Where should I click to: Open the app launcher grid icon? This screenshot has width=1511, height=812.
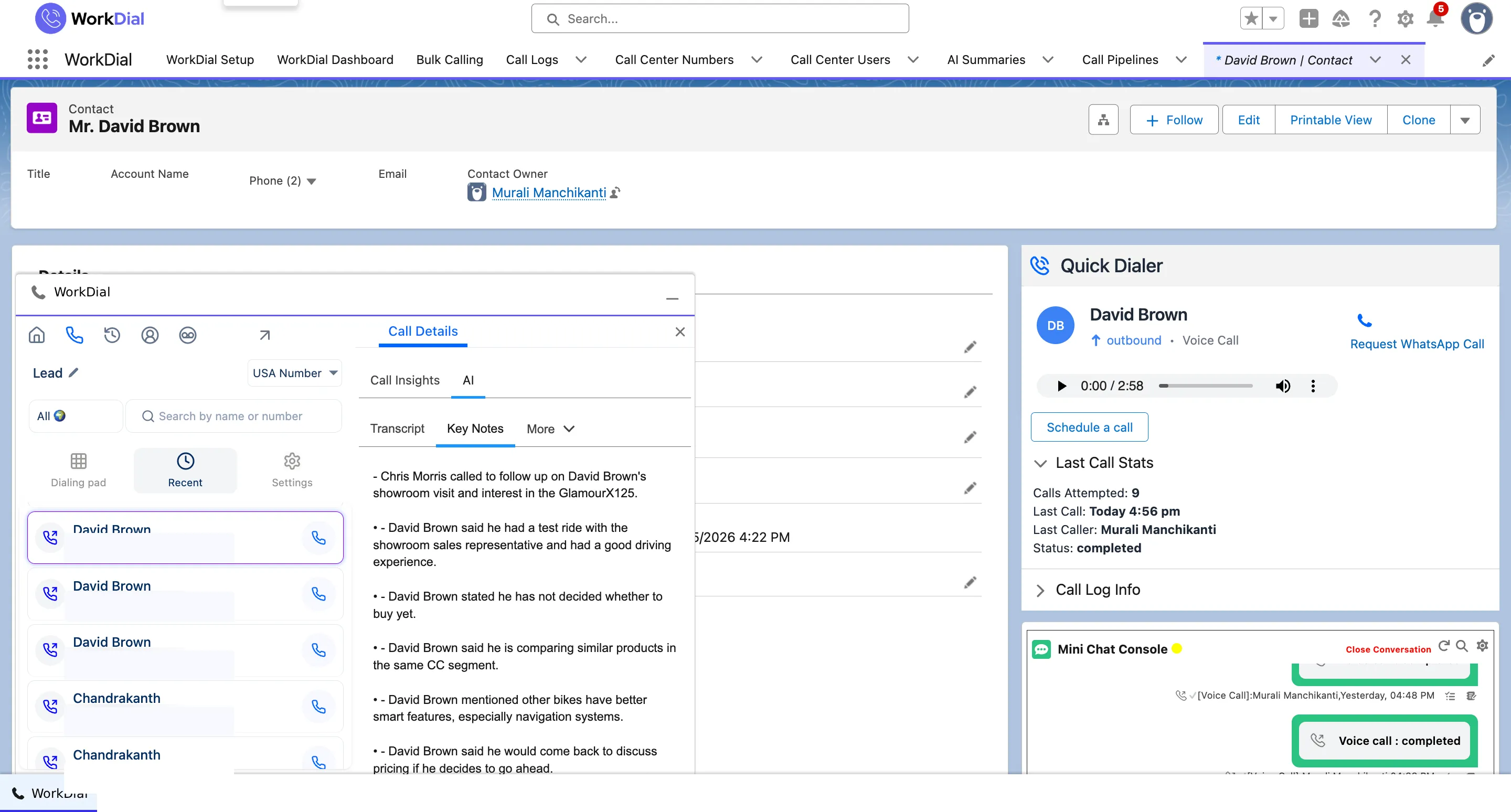tap(38, 59)
